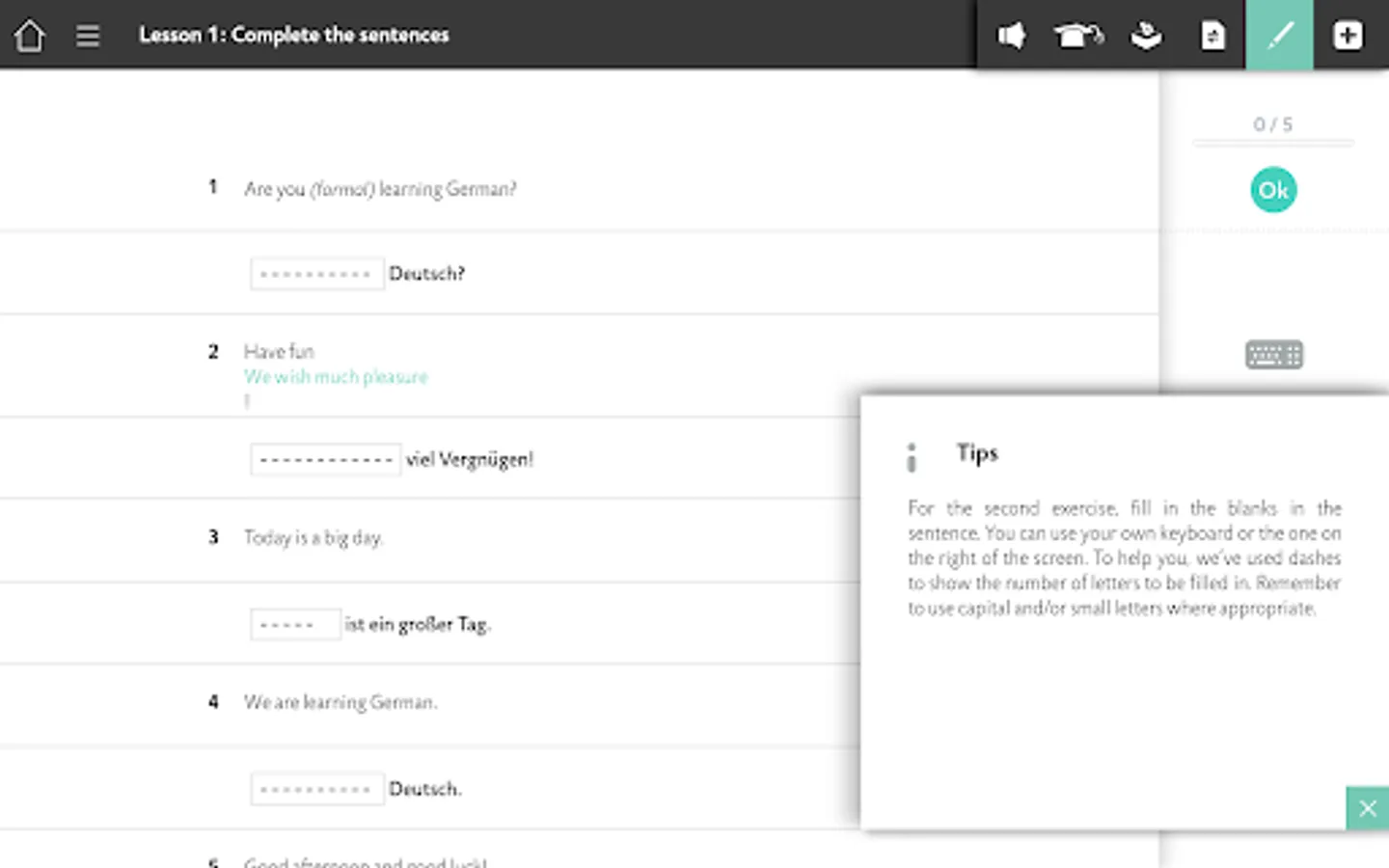Click the Tips info icon

tap(912, 457)
